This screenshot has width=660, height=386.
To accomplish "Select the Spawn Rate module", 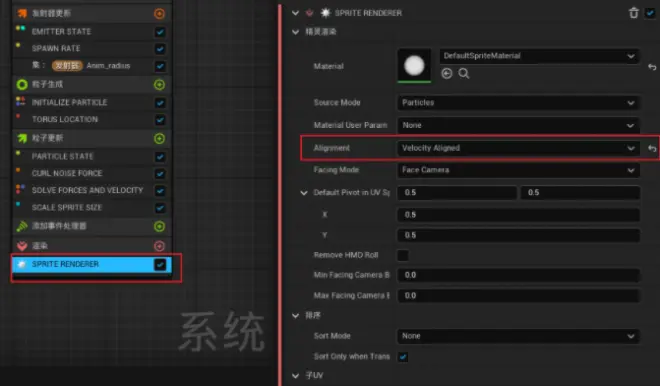I will click(56, 48).
